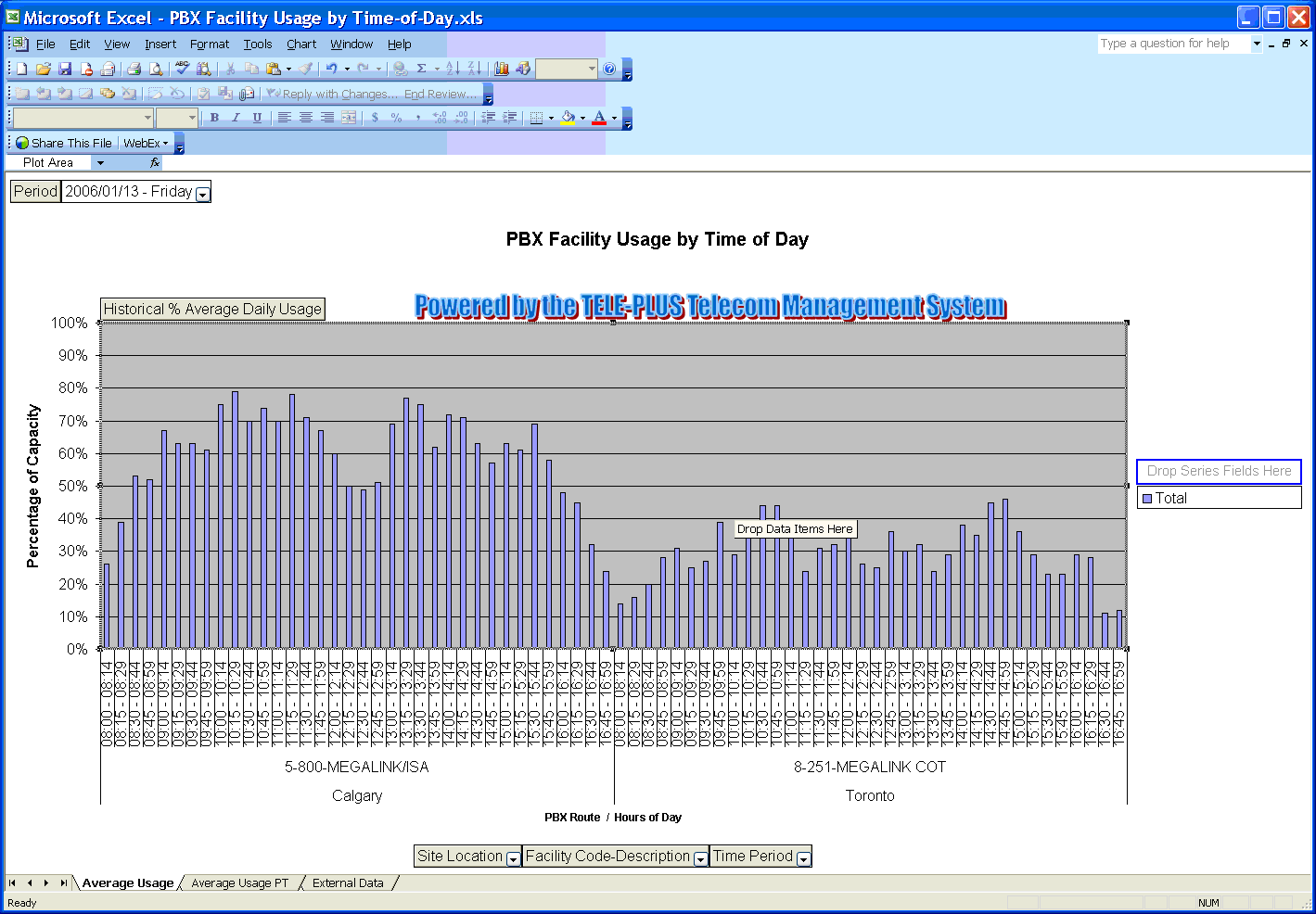Click the Share This File button

point(63,143)
